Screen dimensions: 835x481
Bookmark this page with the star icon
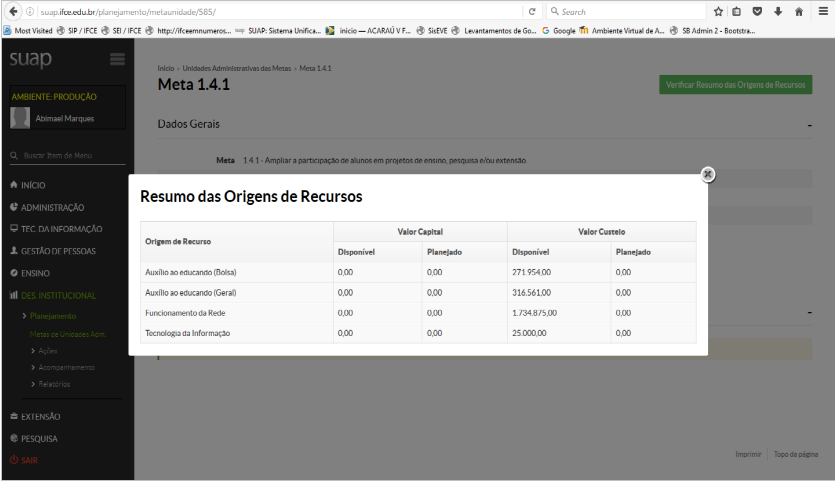tap(718, 11)
